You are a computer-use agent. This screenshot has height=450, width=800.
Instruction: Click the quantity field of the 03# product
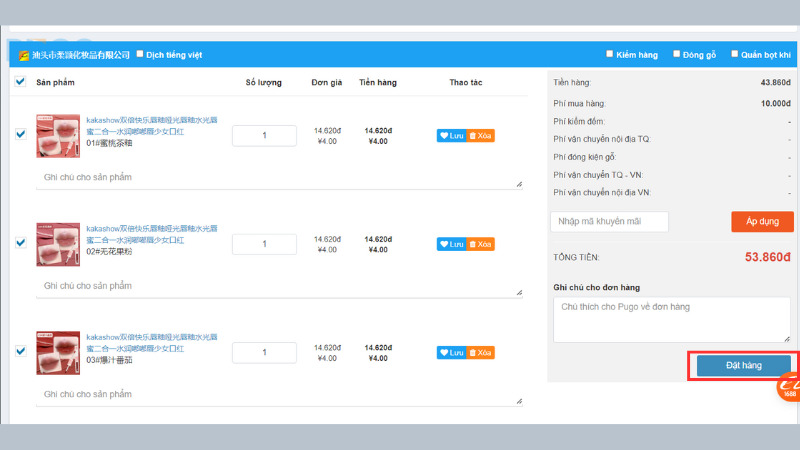tap(264, 353)
